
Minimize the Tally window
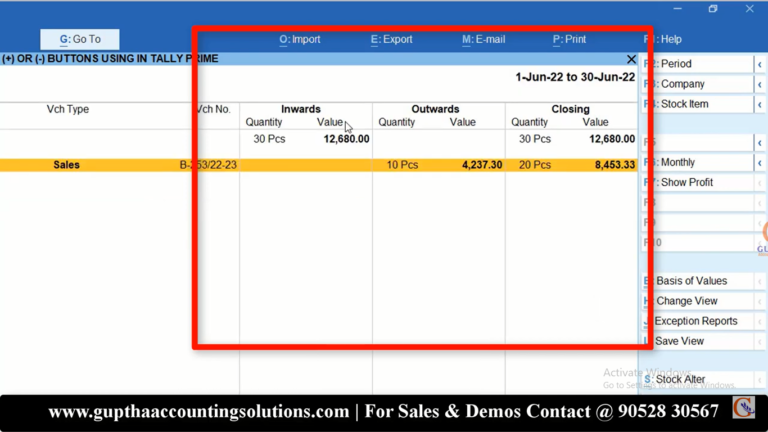tap(677, 9)
